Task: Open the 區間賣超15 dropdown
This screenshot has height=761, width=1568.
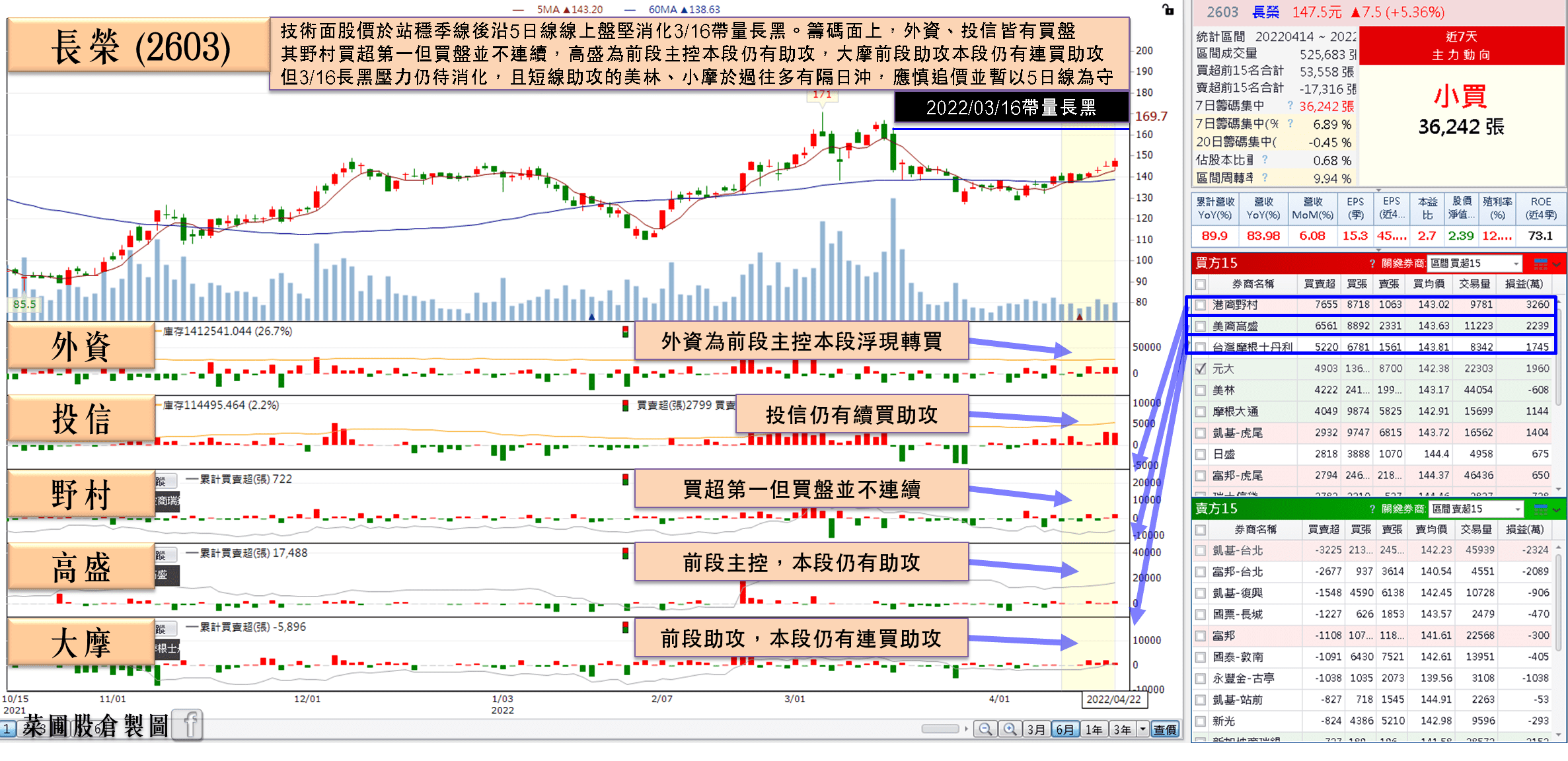Action: point(1476,509)
